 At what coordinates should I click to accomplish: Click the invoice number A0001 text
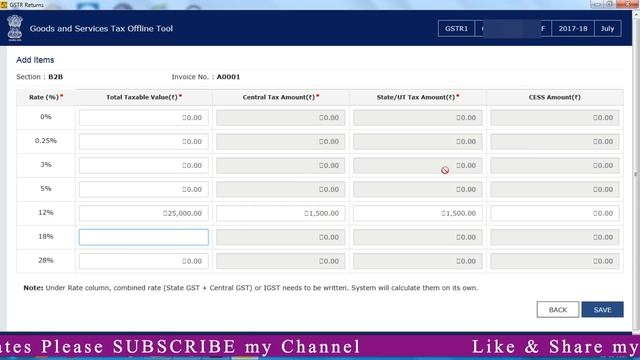click(x=228, y=77)
